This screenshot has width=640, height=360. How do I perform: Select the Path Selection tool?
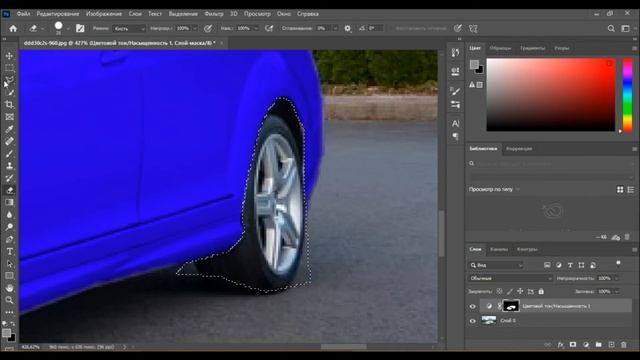[x=9, y=264]
